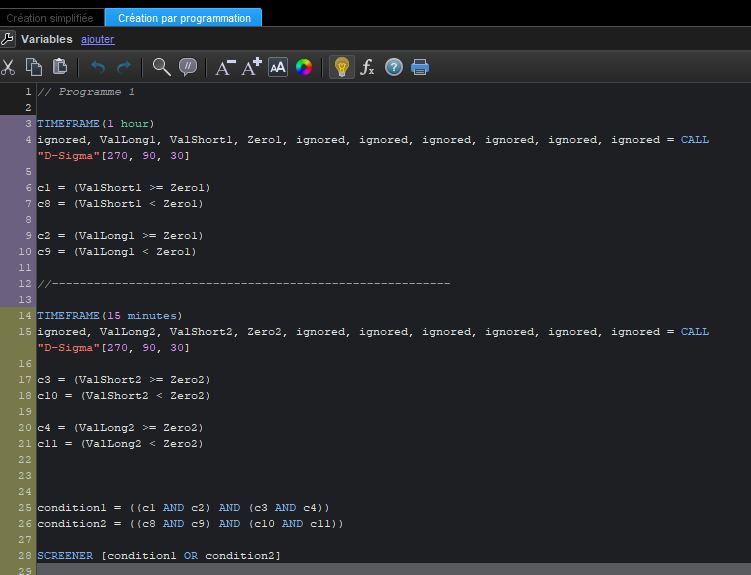Undo the last edit
Screen dimensions: 751x575
98,67
